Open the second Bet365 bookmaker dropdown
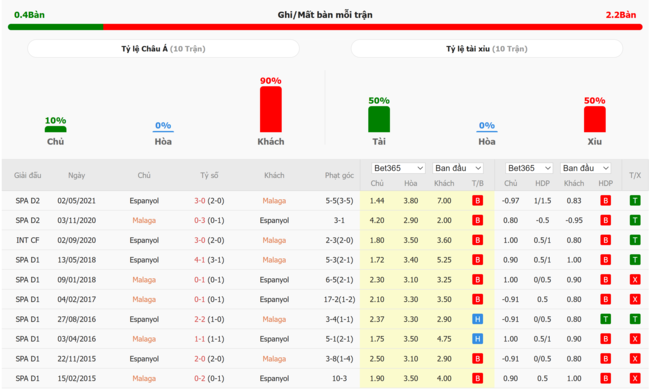Image resolution: width=650 pixels, height=389 pixels. pos(529,168)
